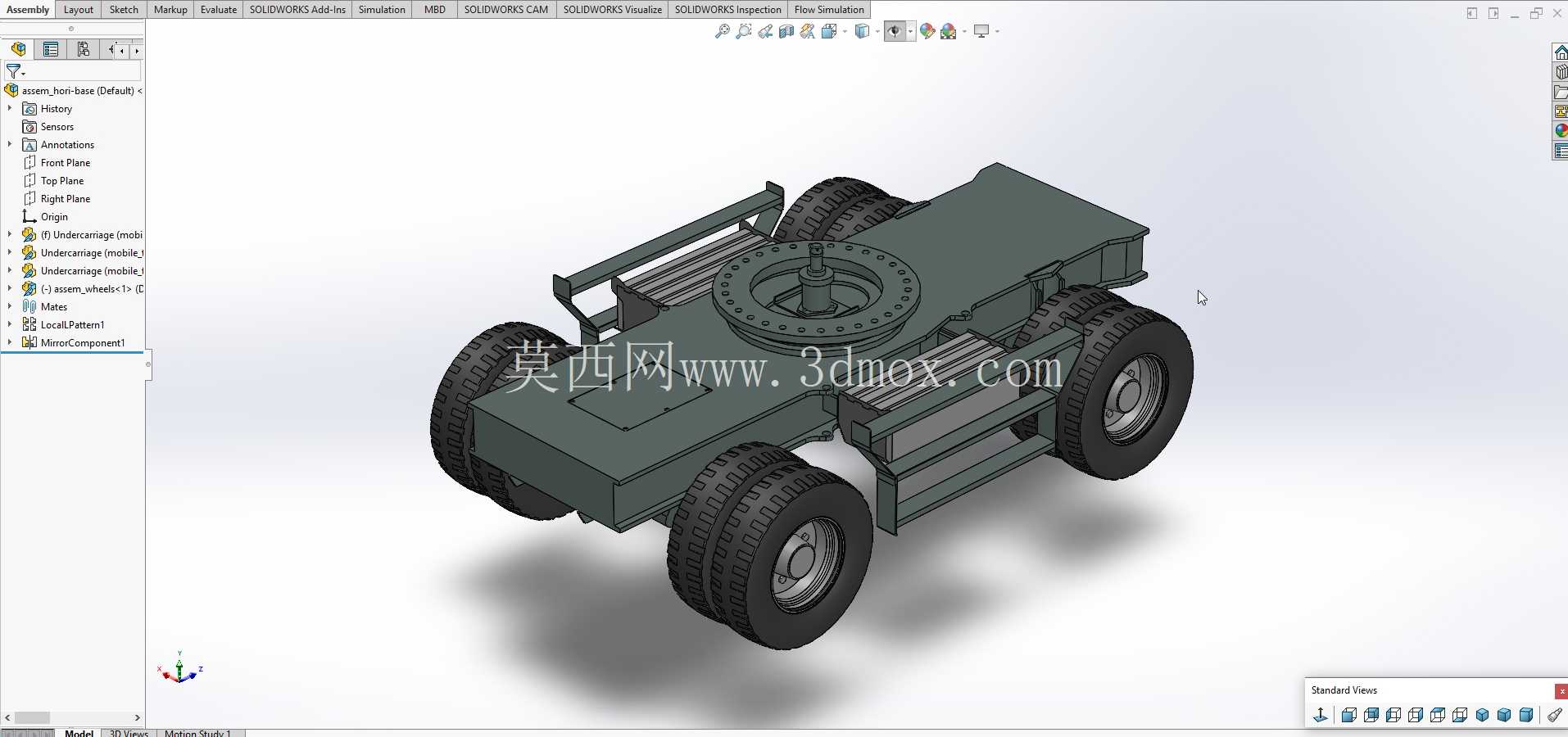The width and height of the screenshot is (1568, 737).
Task: Click the Zoom to Fit magnifier icon
Action: pyautogui.click(x=722, y=31)
